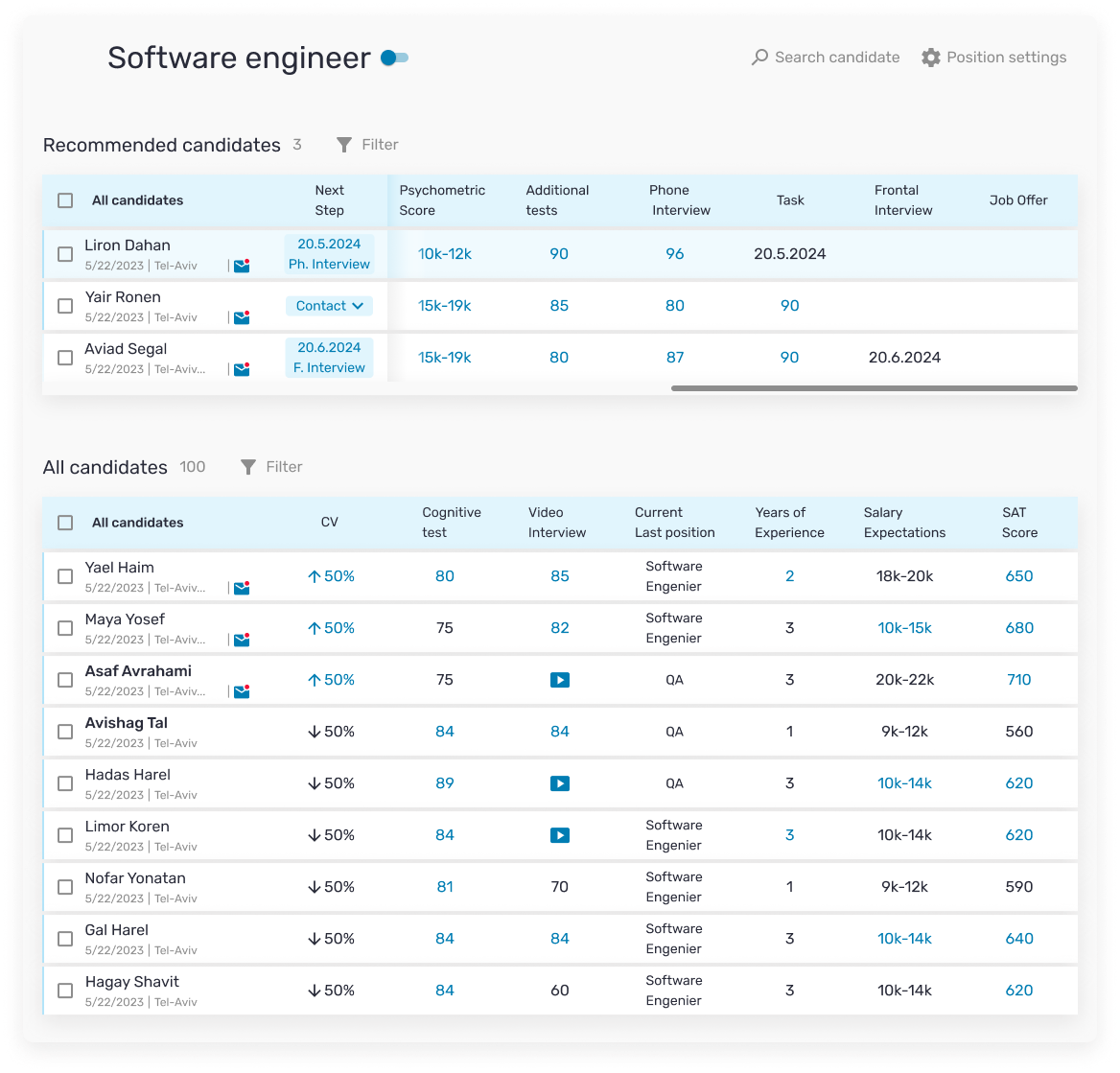The image size is (1120, 1073).
Task: Click the mail icon for Liron Dahan
Action: pyautogui.click(x=242, y=266)
